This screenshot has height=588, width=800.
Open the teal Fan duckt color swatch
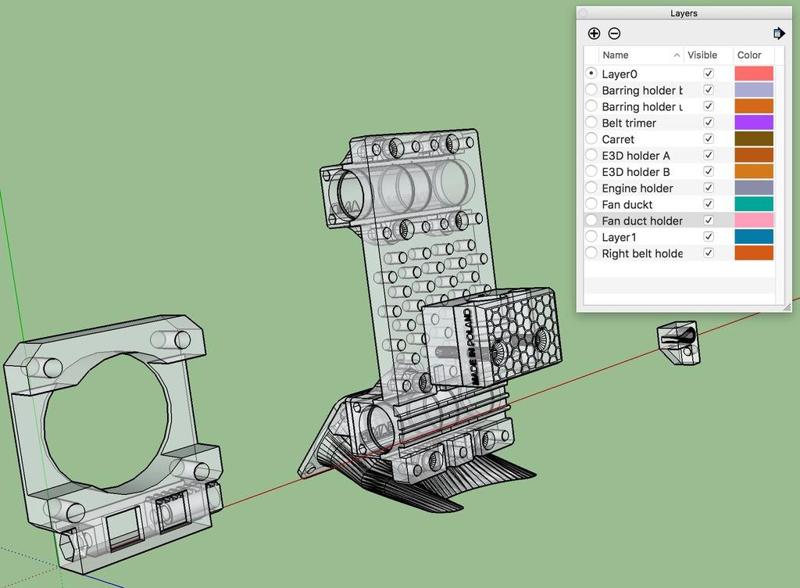point(754,204)
